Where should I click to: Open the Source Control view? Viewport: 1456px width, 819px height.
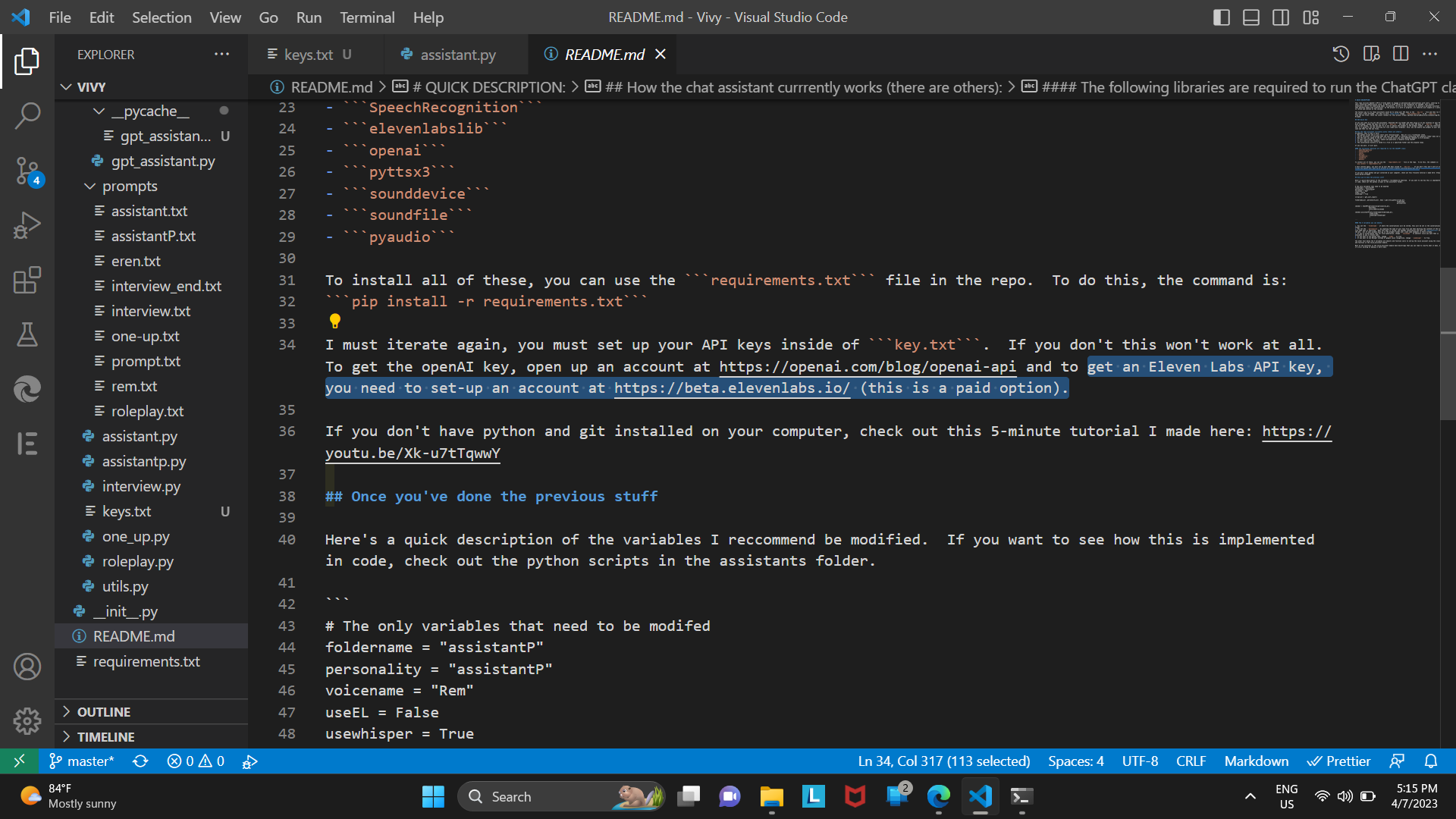pyautogui.click(x=27, y=171)
